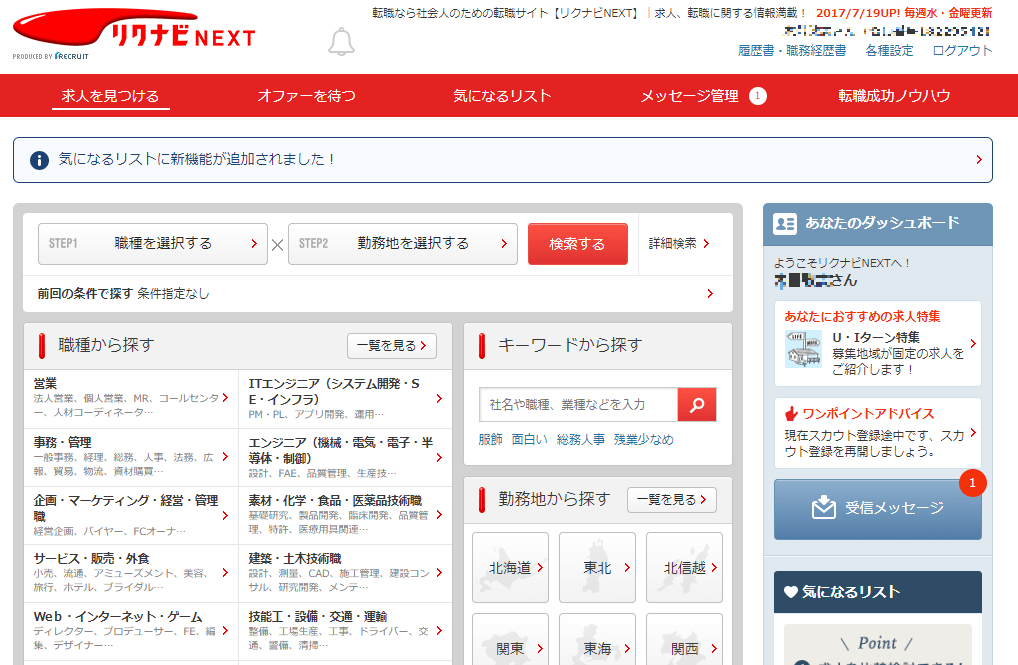Click the thumbs-up icon beside ワンポイントアドバイス
The height and width of the screenshot is (665, 1018).
(x=791, y=414)
